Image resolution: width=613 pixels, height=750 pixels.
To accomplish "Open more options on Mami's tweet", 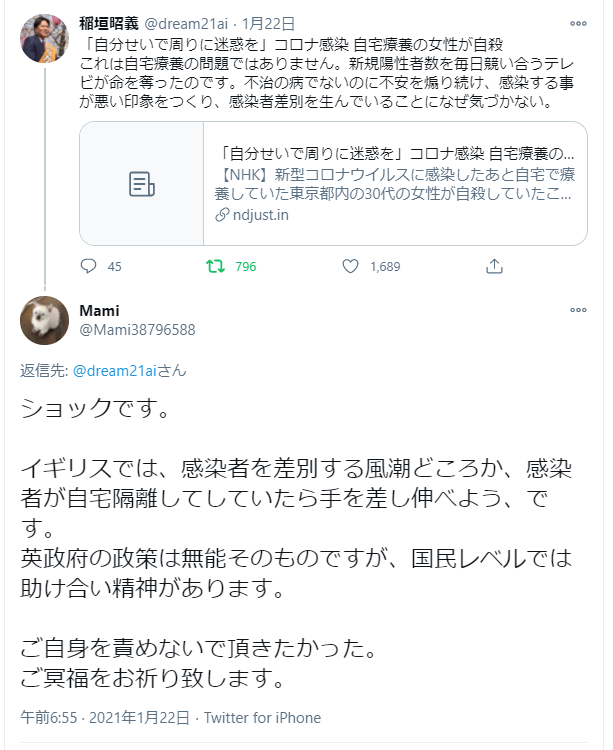I will [578, 311].
